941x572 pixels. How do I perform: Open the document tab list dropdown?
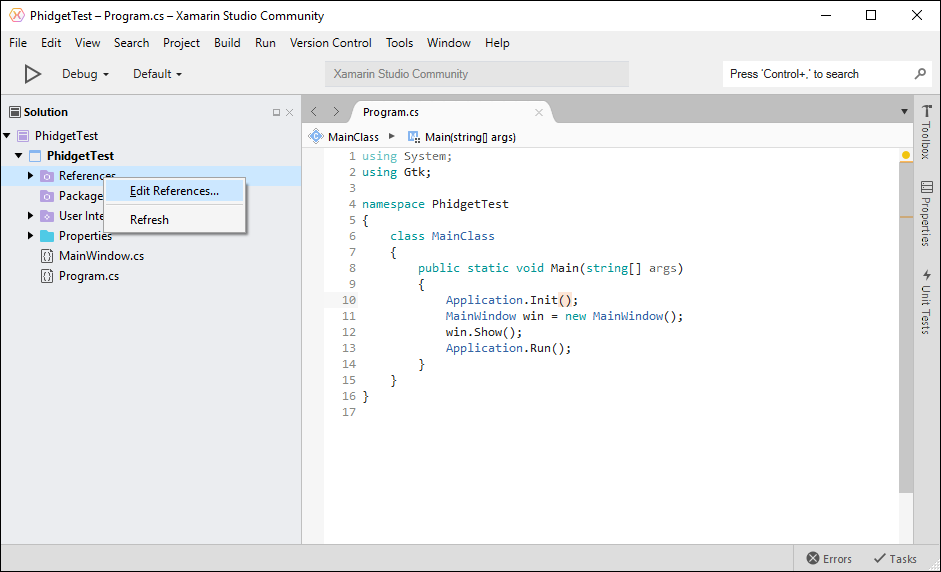904,112
